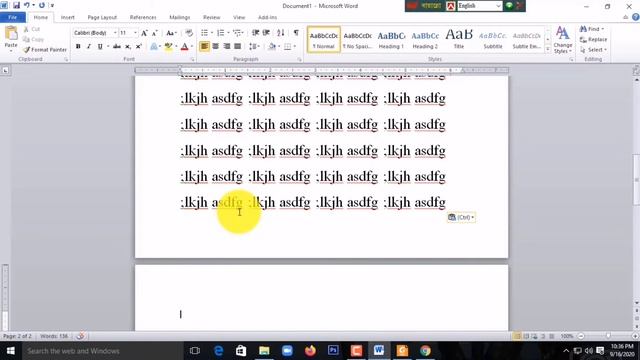Image resolution: width=640 pixels, height=360 pixels.
Task: Click the Replace button
Action: pyautogui.click(x=593, y=40)
